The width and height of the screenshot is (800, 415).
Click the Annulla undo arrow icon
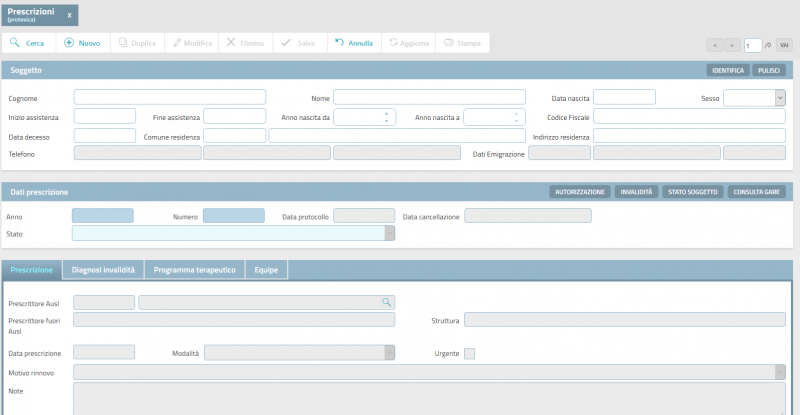click(x=339, y=43)
